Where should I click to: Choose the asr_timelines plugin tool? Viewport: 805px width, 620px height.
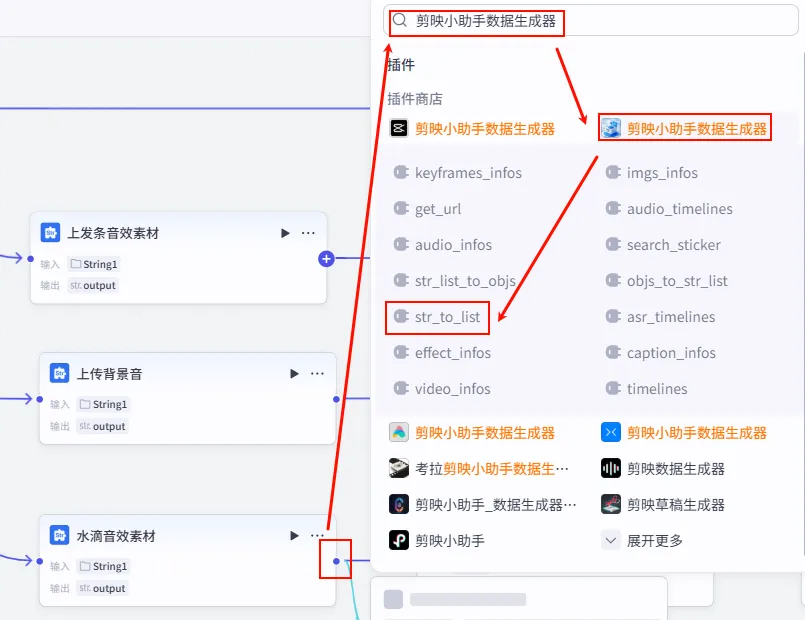[671, 317]
